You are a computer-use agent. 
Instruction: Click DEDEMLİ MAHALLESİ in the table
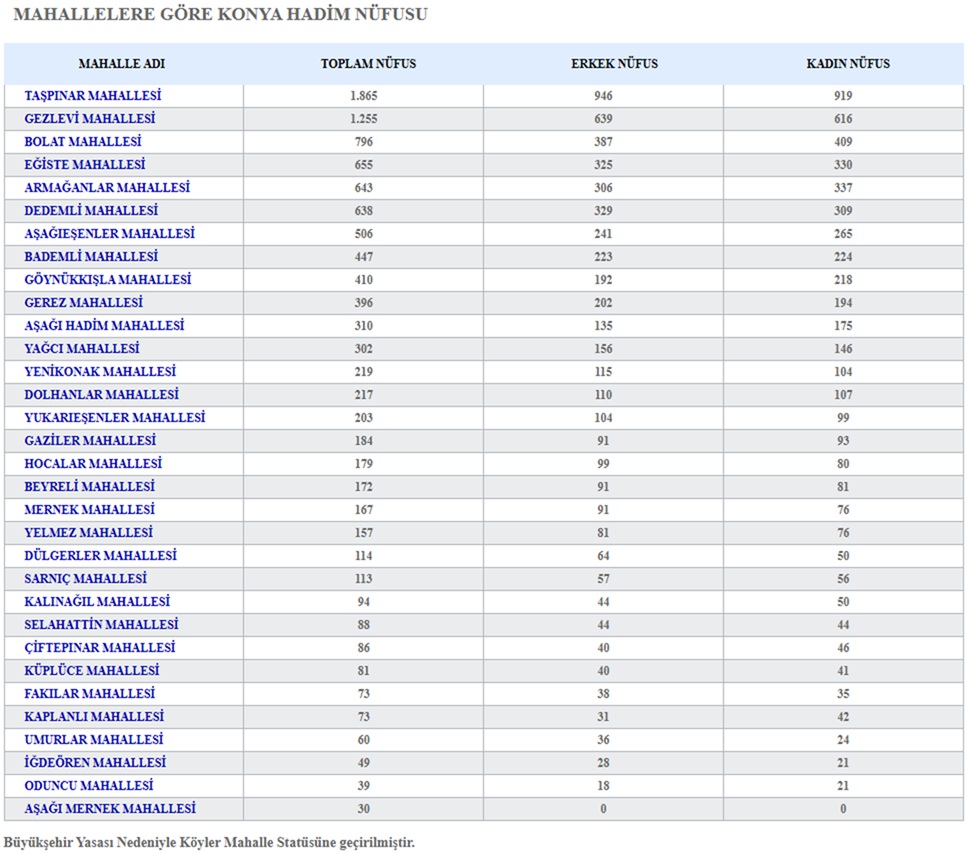(x=91, y=211)
